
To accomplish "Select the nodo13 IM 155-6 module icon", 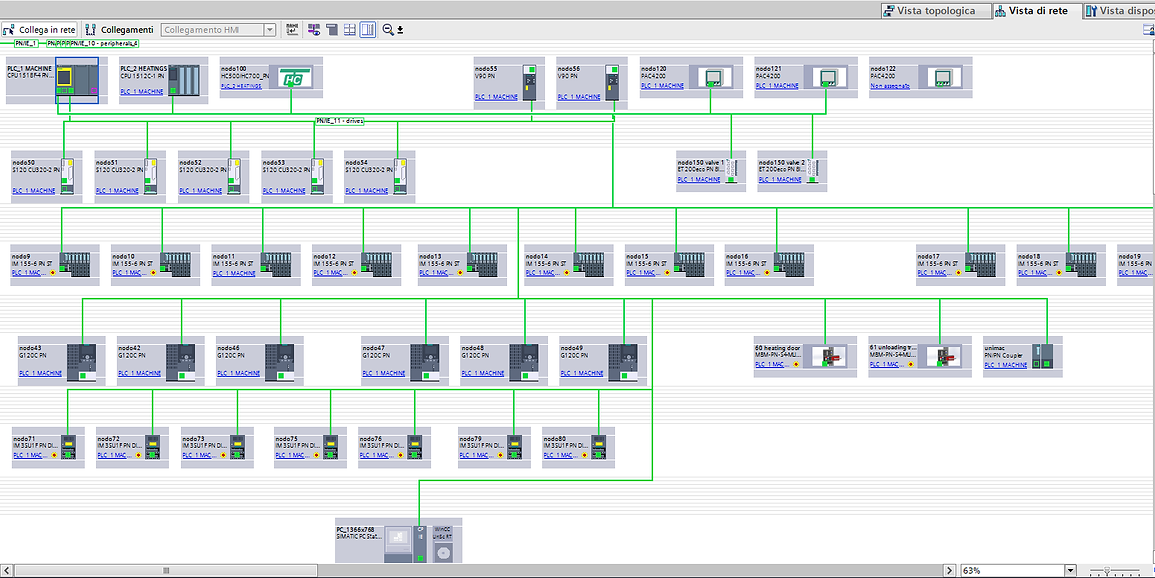I will coord(482,264).
